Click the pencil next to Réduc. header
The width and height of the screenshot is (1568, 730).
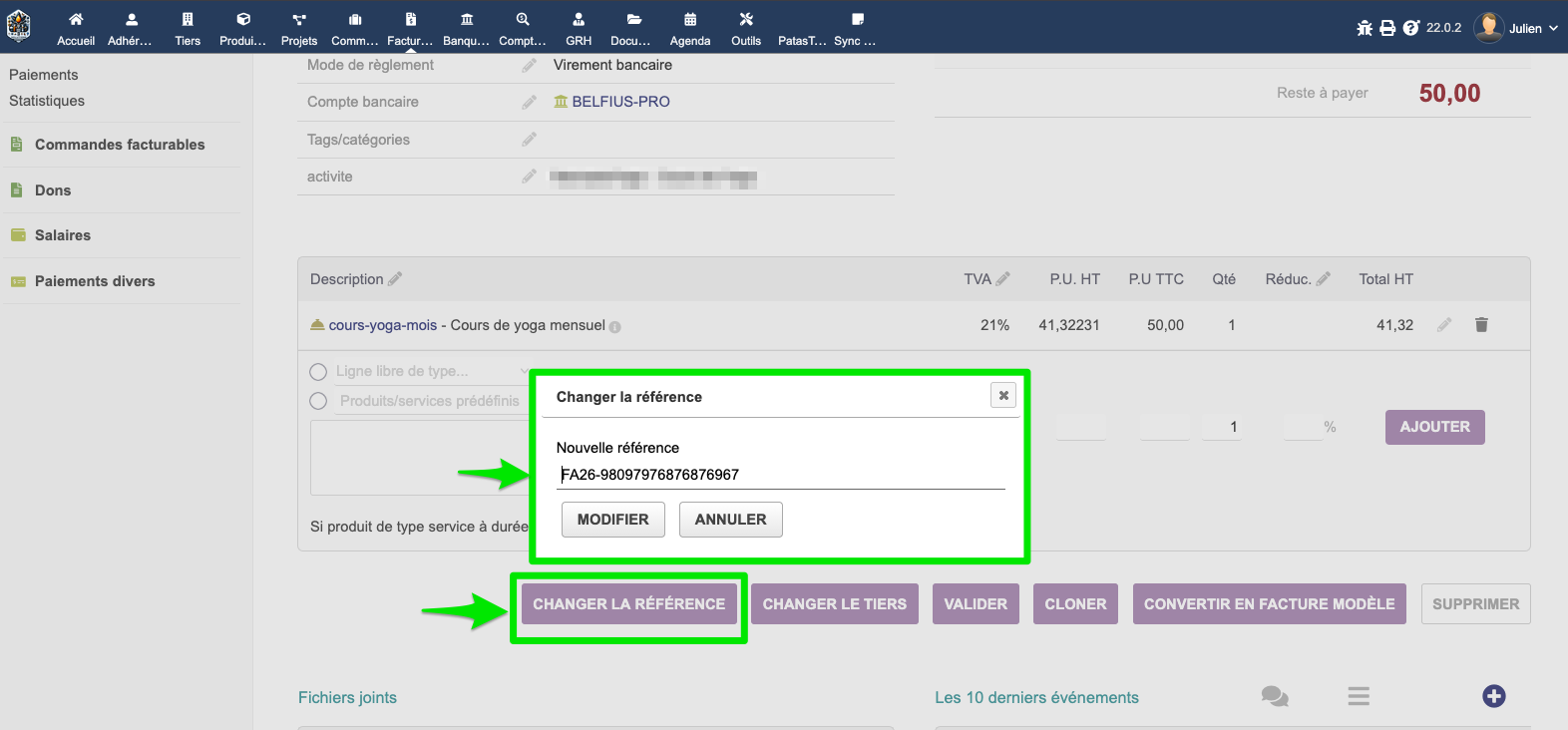click(x=1323, y=279)
